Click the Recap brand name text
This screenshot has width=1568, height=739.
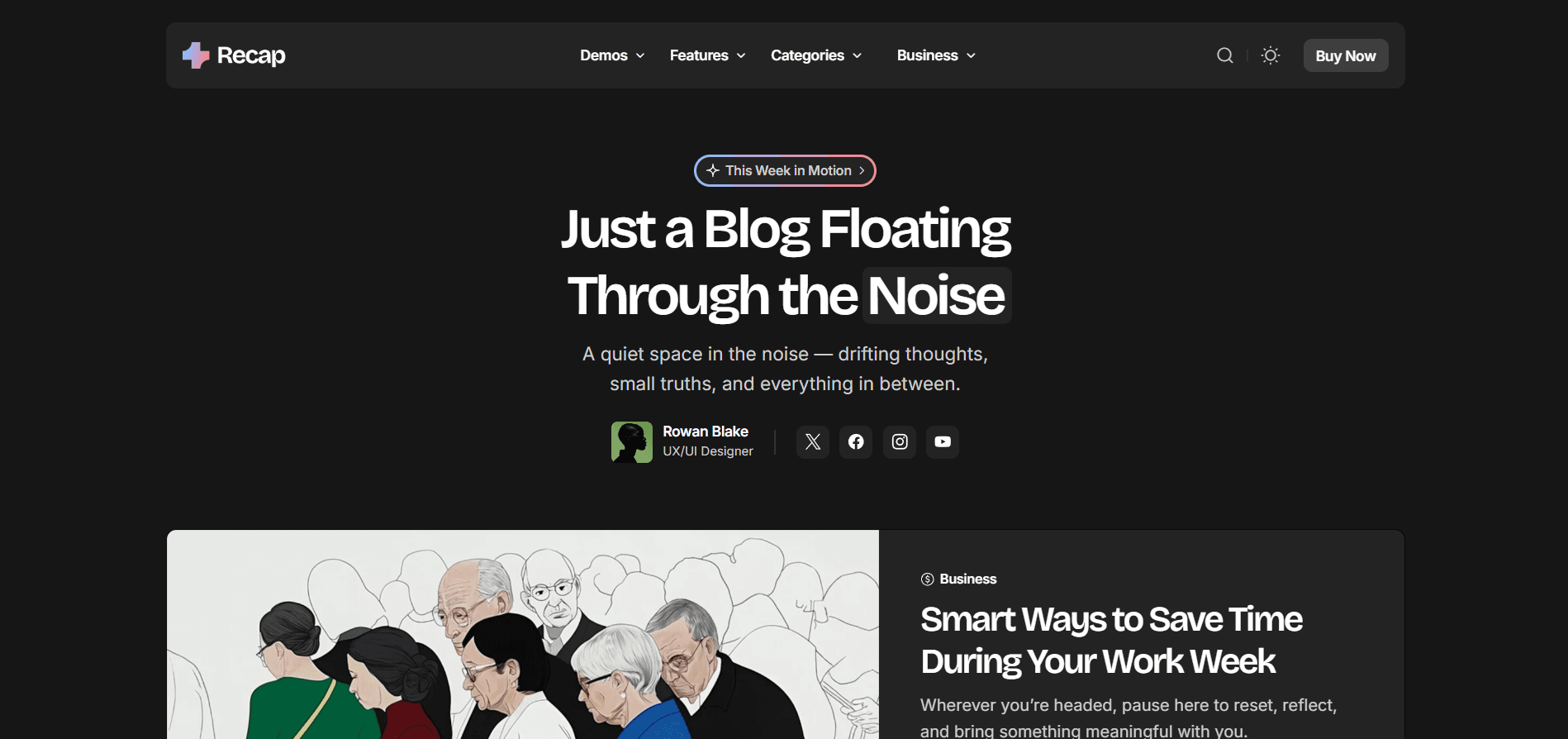coord(251,55)
